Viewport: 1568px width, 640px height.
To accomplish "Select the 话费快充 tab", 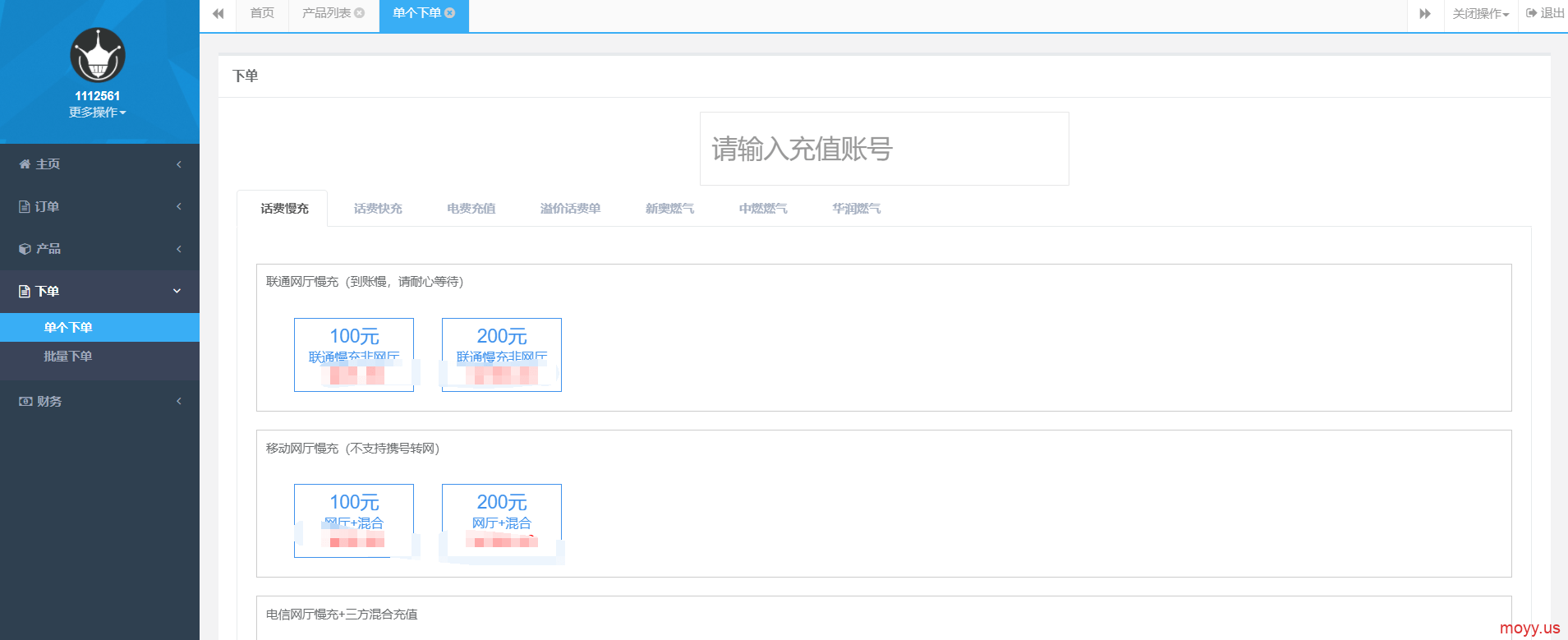I will 378,209.
